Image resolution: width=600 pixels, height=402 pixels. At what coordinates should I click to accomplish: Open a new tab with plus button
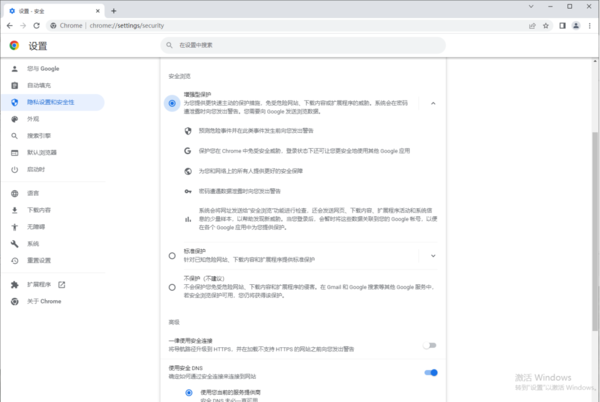pos(85,8)
